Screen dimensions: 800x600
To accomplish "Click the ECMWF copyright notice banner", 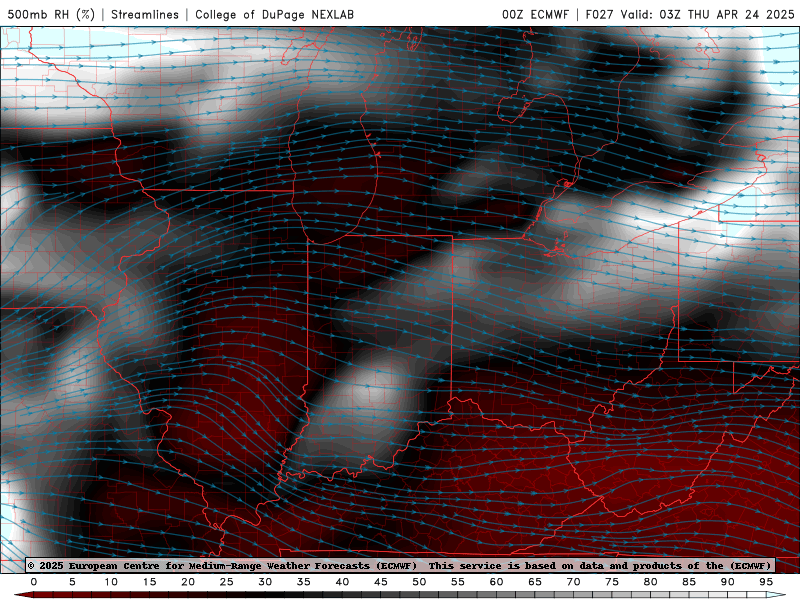I will pyautogui.click(x=400, y=565).
